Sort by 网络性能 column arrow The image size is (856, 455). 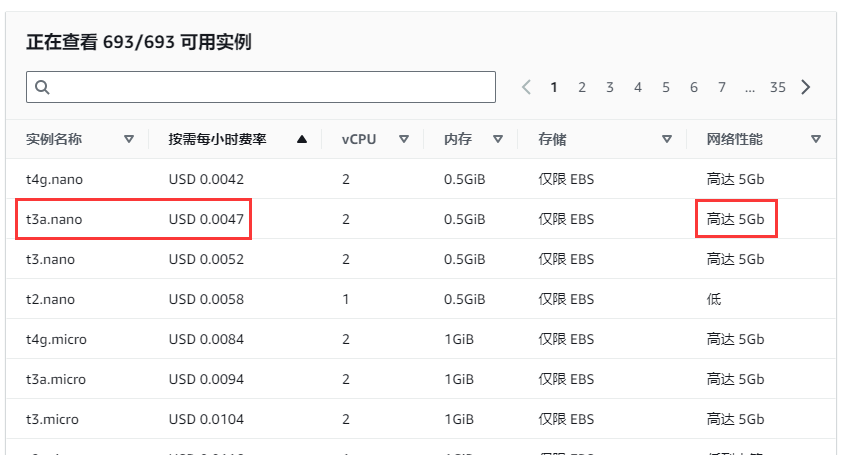[816, 139]
